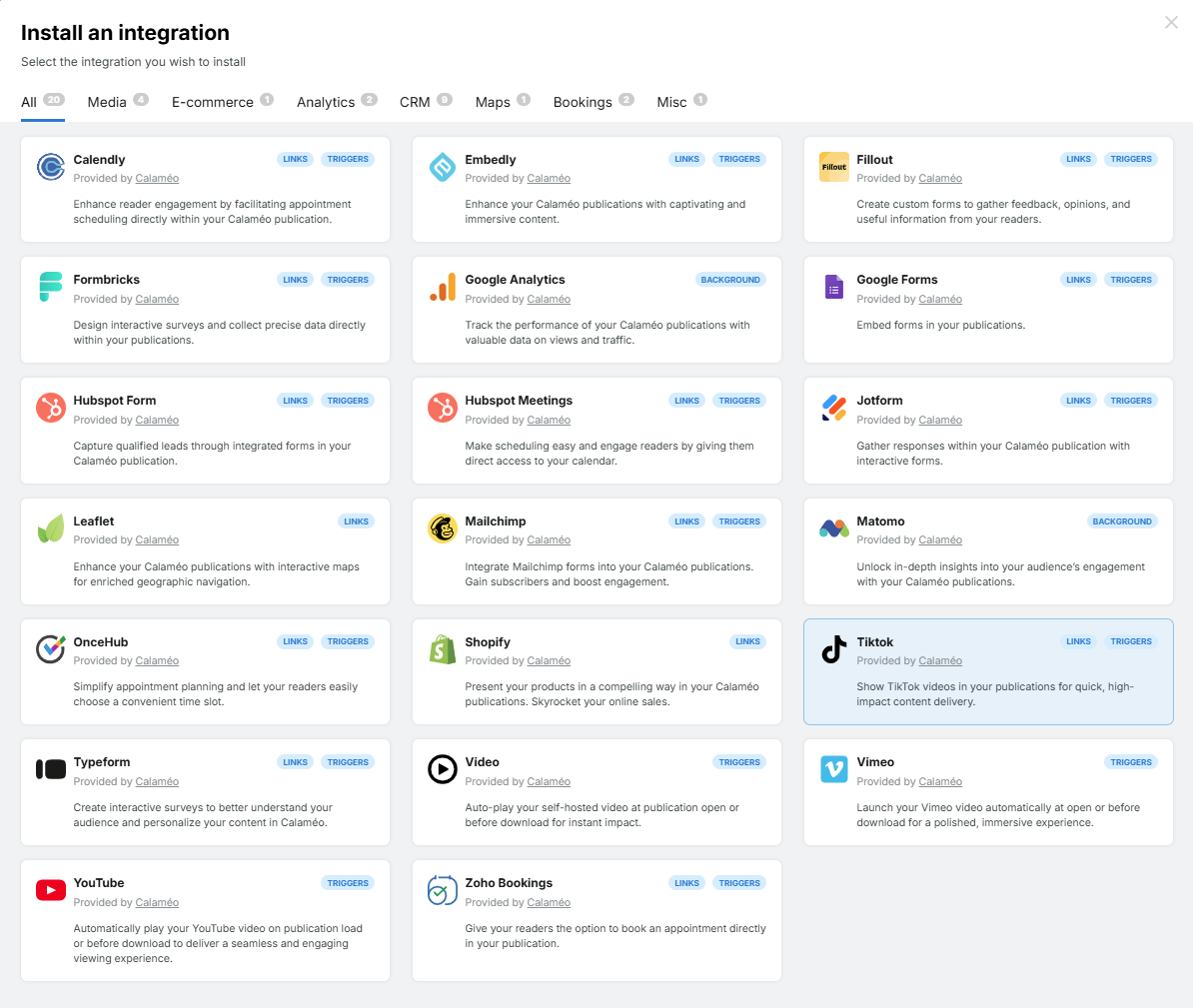The width and height of the screenshot is (1193, 1008).
Task: Show the Bookings category tab
Action: (583, 102)
